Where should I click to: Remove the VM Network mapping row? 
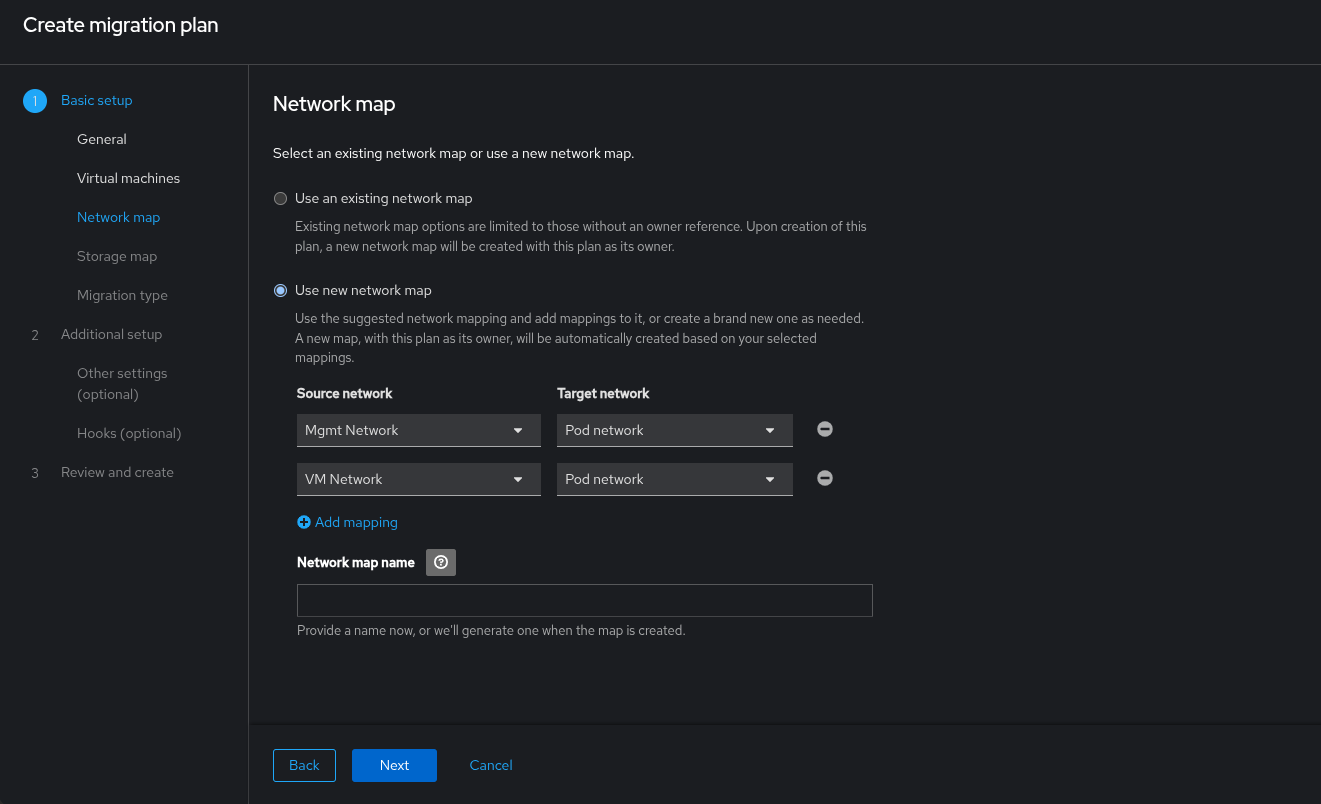tap(825, 478)
